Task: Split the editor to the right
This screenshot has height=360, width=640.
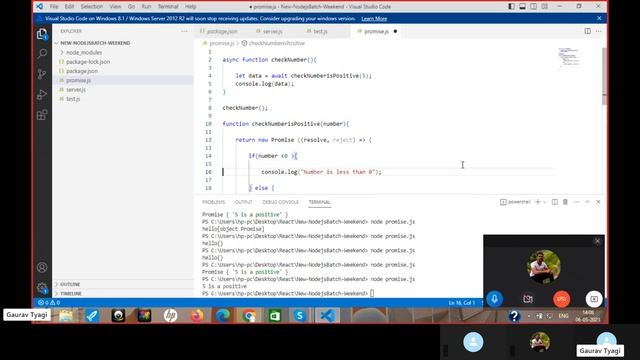Action: click(x=587, y=31)
